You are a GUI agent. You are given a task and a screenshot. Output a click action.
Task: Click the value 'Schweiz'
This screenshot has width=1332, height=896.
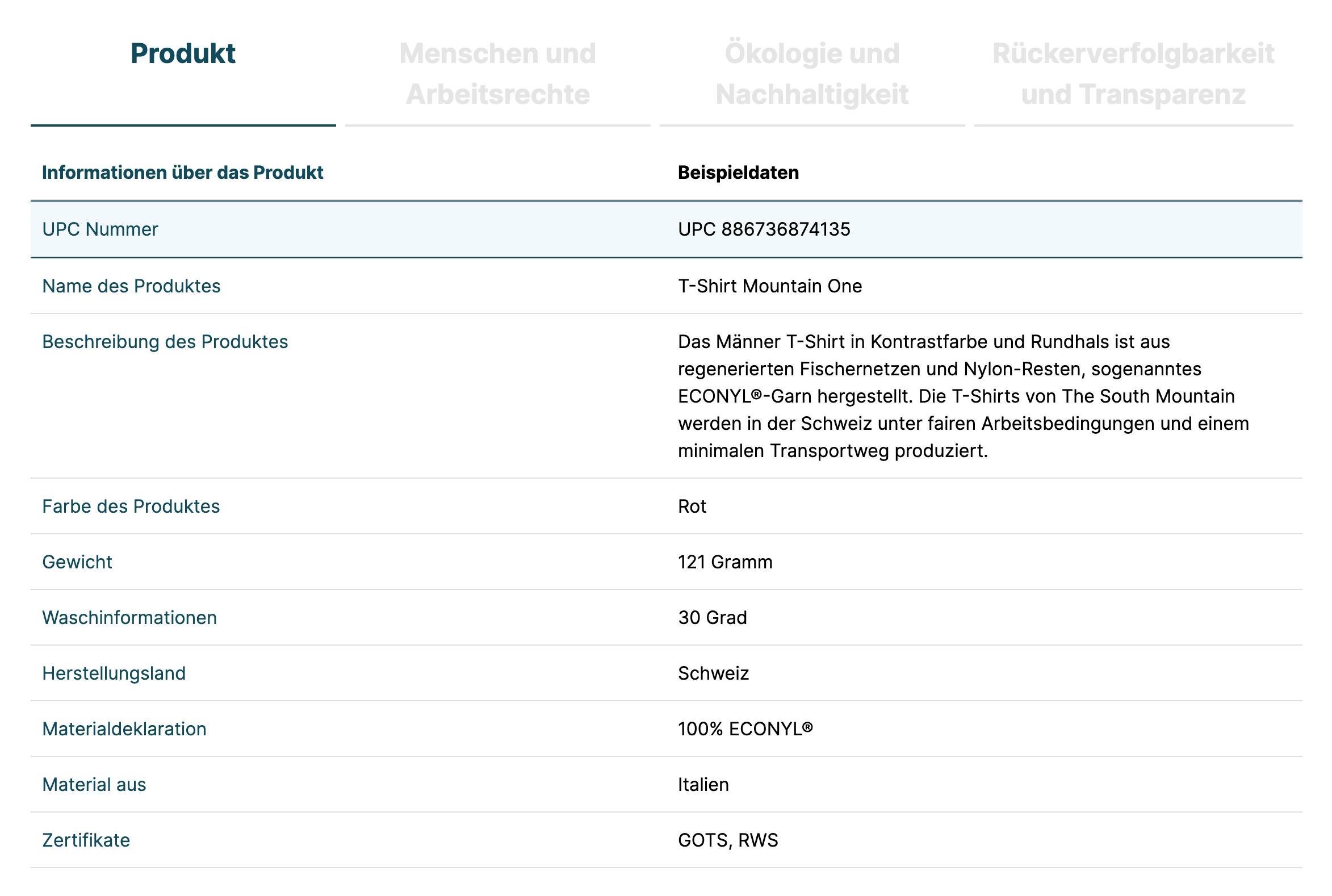[713, 673]
